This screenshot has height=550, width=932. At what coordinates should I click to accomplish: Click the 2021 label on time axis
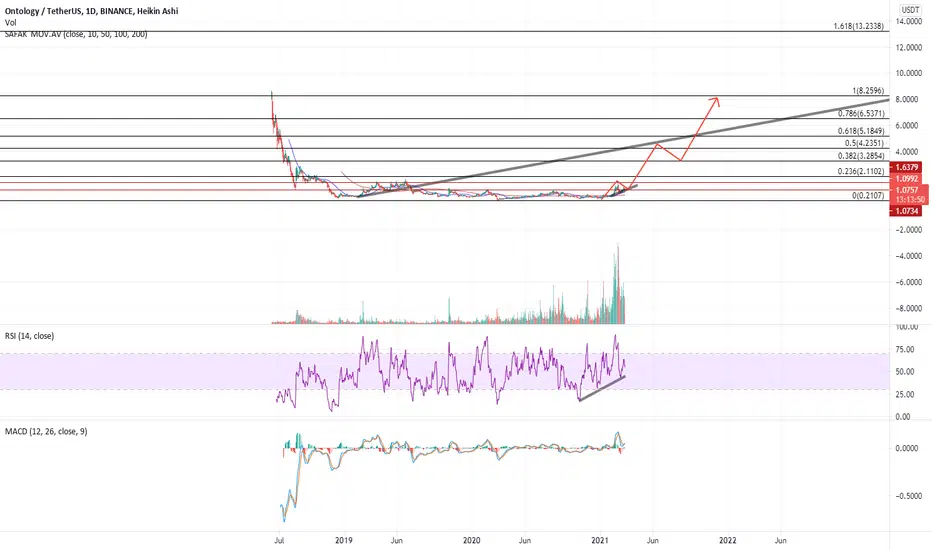coord(600,540)
